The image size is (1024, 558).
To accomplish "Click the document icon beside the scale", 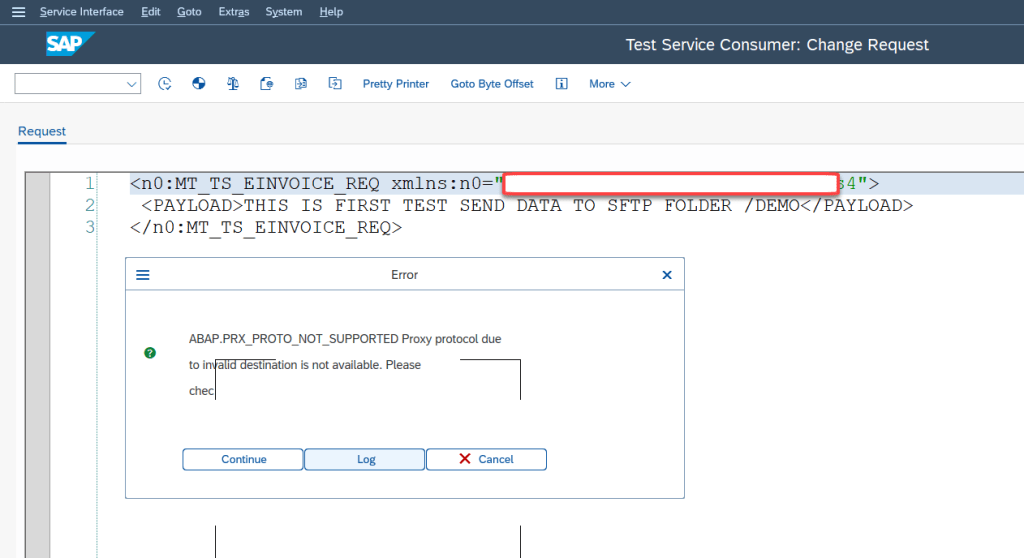I will pos(267,84).
